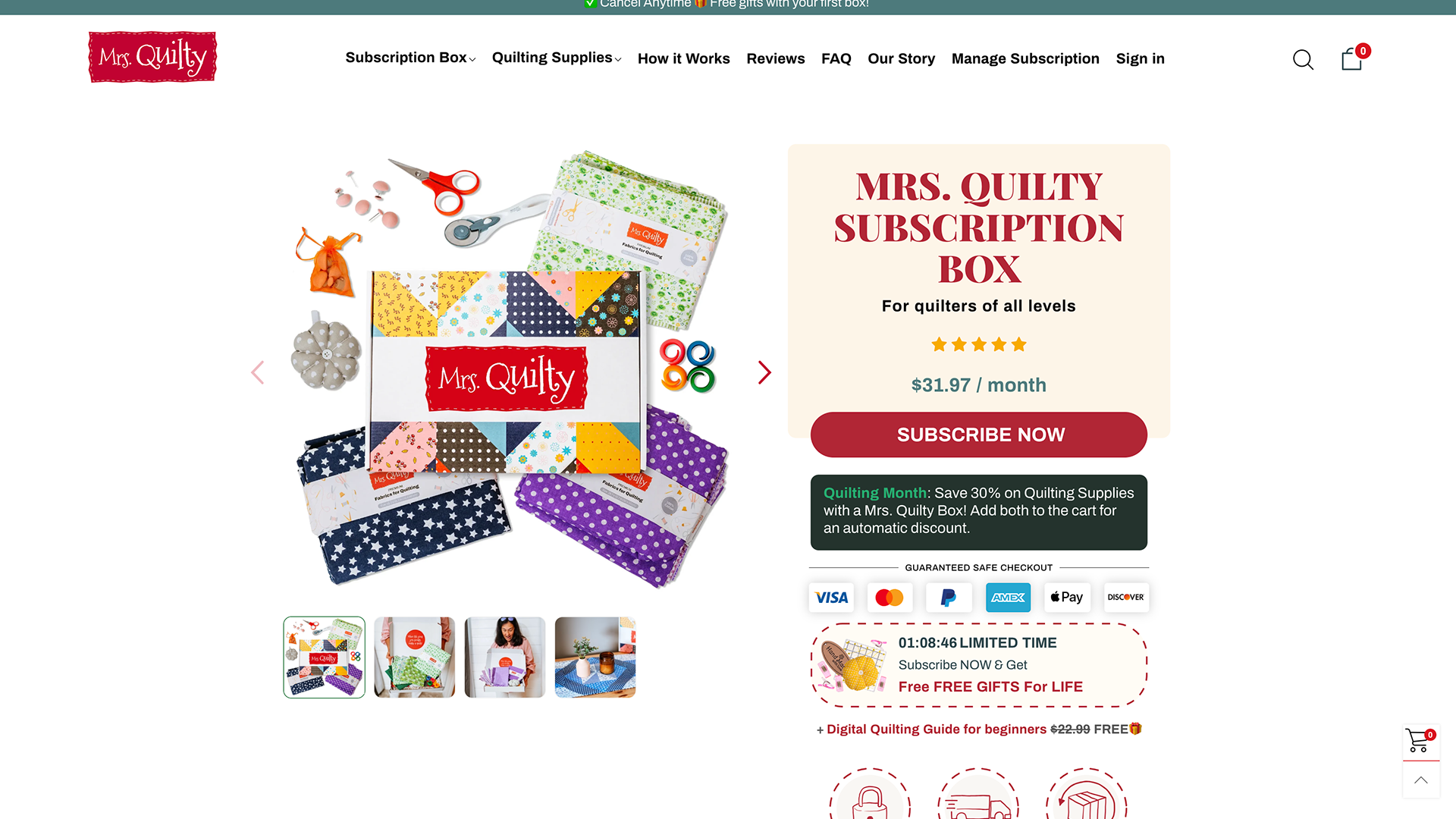Screen dimensions: 1456x819
Task: Click the Sign in link
Action: [x=1140, y=58]
